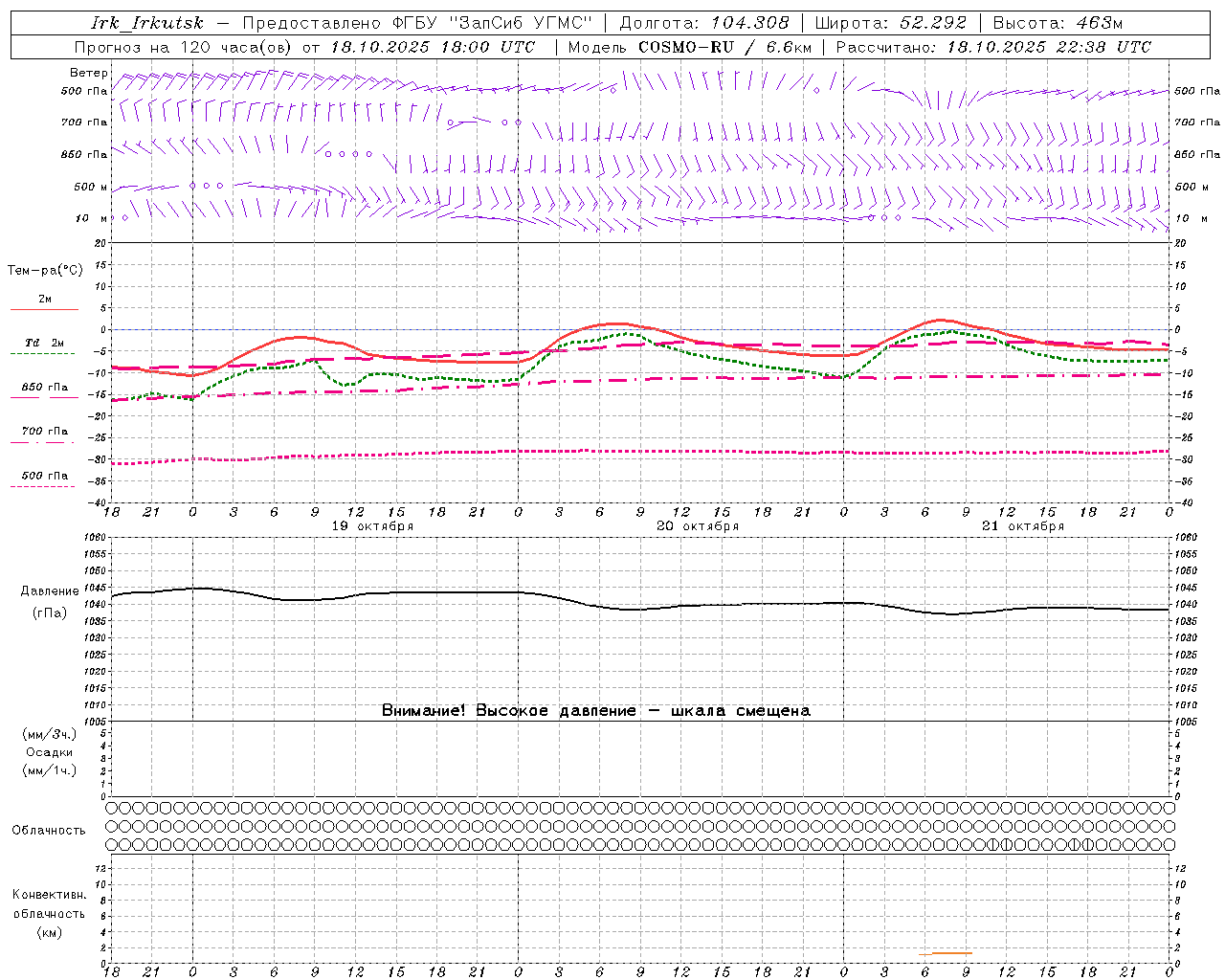Click the 'Высота: 463м' elevation text
This screenshot has height=980, width=1225.
pos(1058,23)
